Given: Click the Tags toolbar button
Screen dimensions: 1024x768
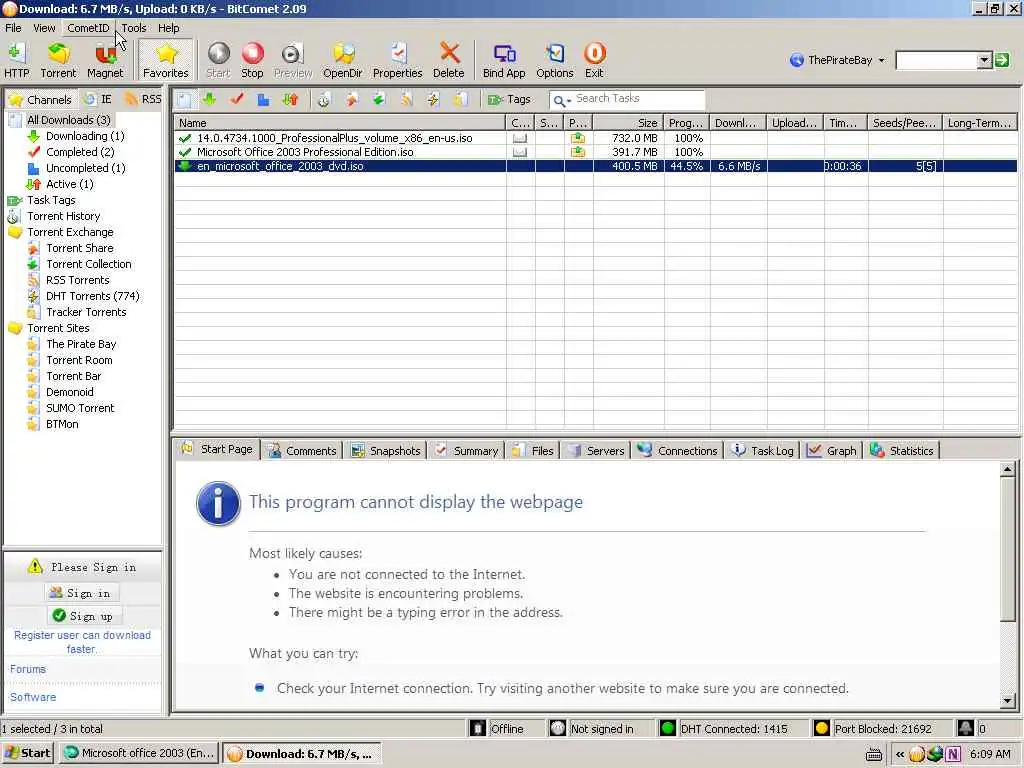Looking at the screenshot, I should click(509, 99).
